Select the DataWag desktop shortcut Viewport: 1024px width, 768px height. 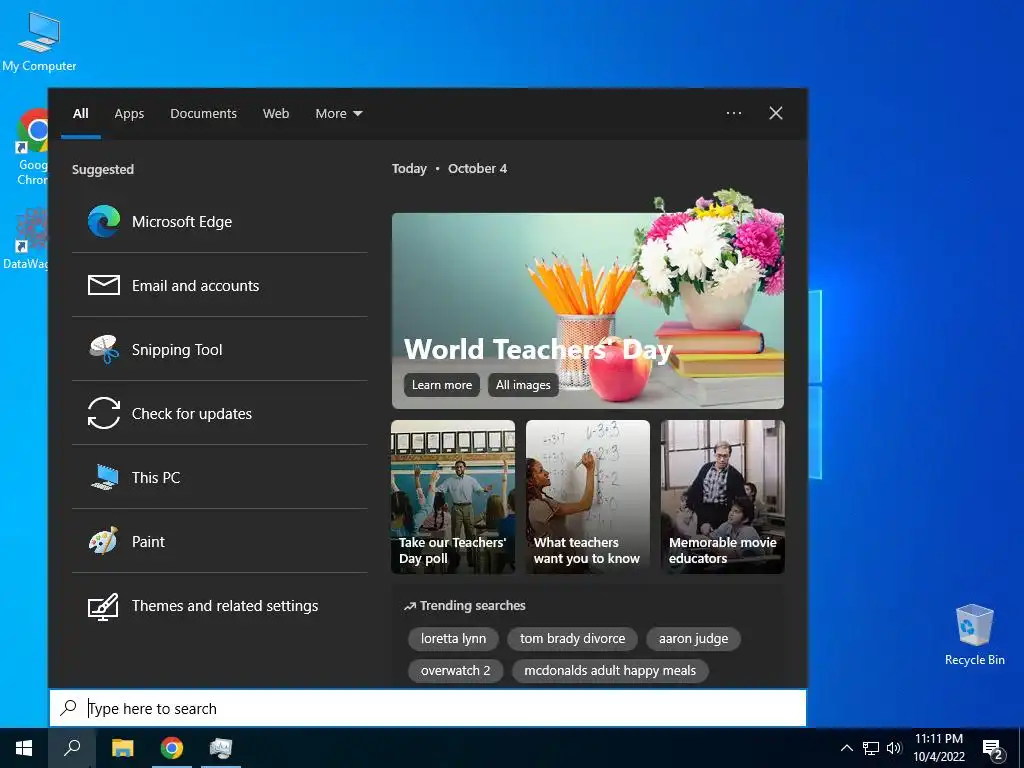26,239
